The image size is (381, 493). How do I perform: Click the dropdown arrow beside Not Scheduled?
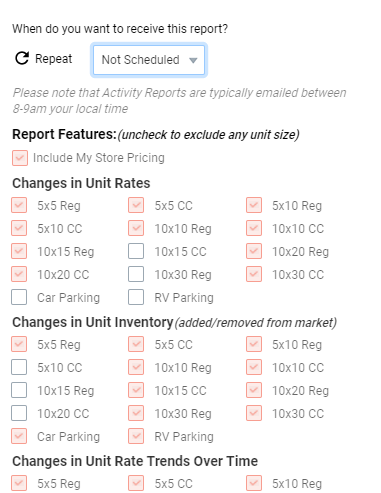[193, 60]
